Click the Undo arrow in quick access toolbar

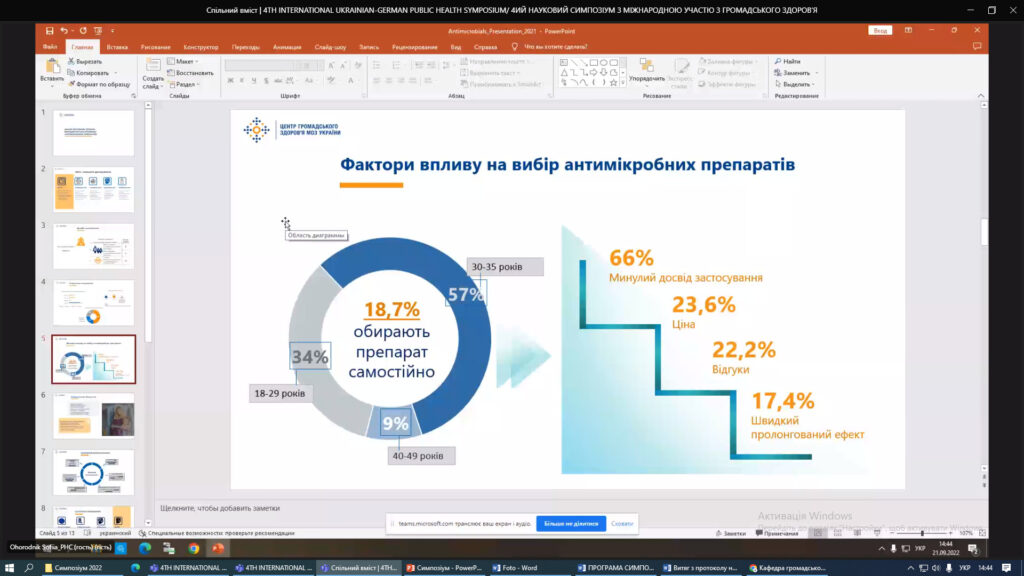click(64, 31)
